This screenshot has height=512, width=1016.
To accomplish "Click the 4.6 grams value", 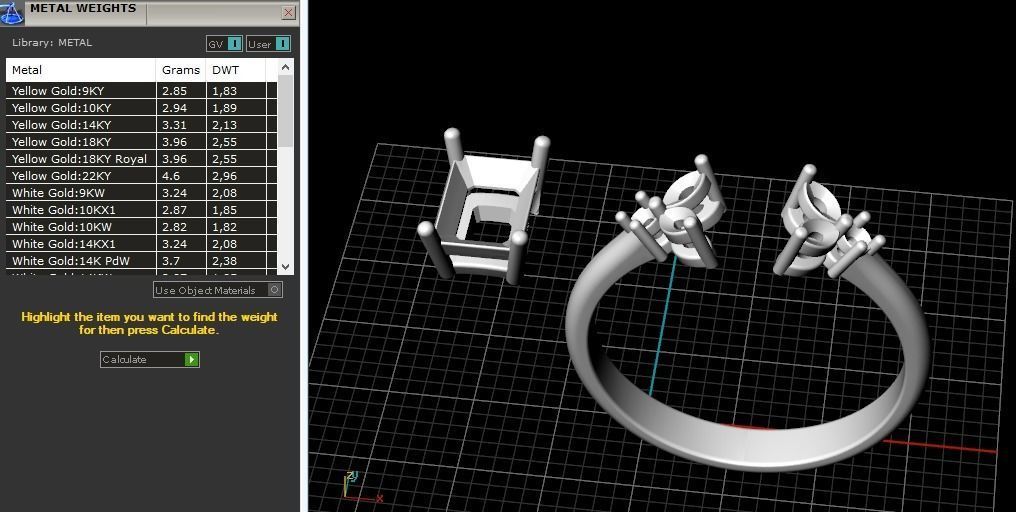I will tap(171, 176).
